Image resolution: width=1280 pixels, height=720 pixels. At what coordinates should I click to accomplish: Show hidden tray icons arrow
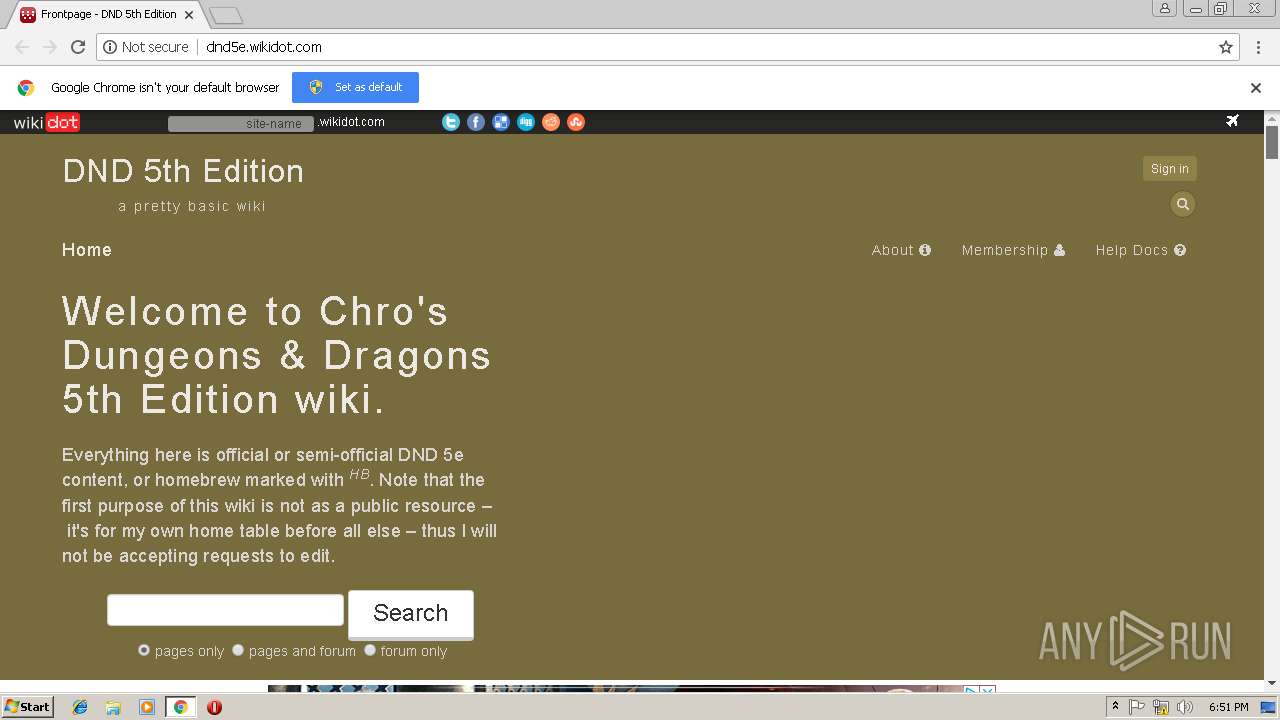click(1115, 707)
